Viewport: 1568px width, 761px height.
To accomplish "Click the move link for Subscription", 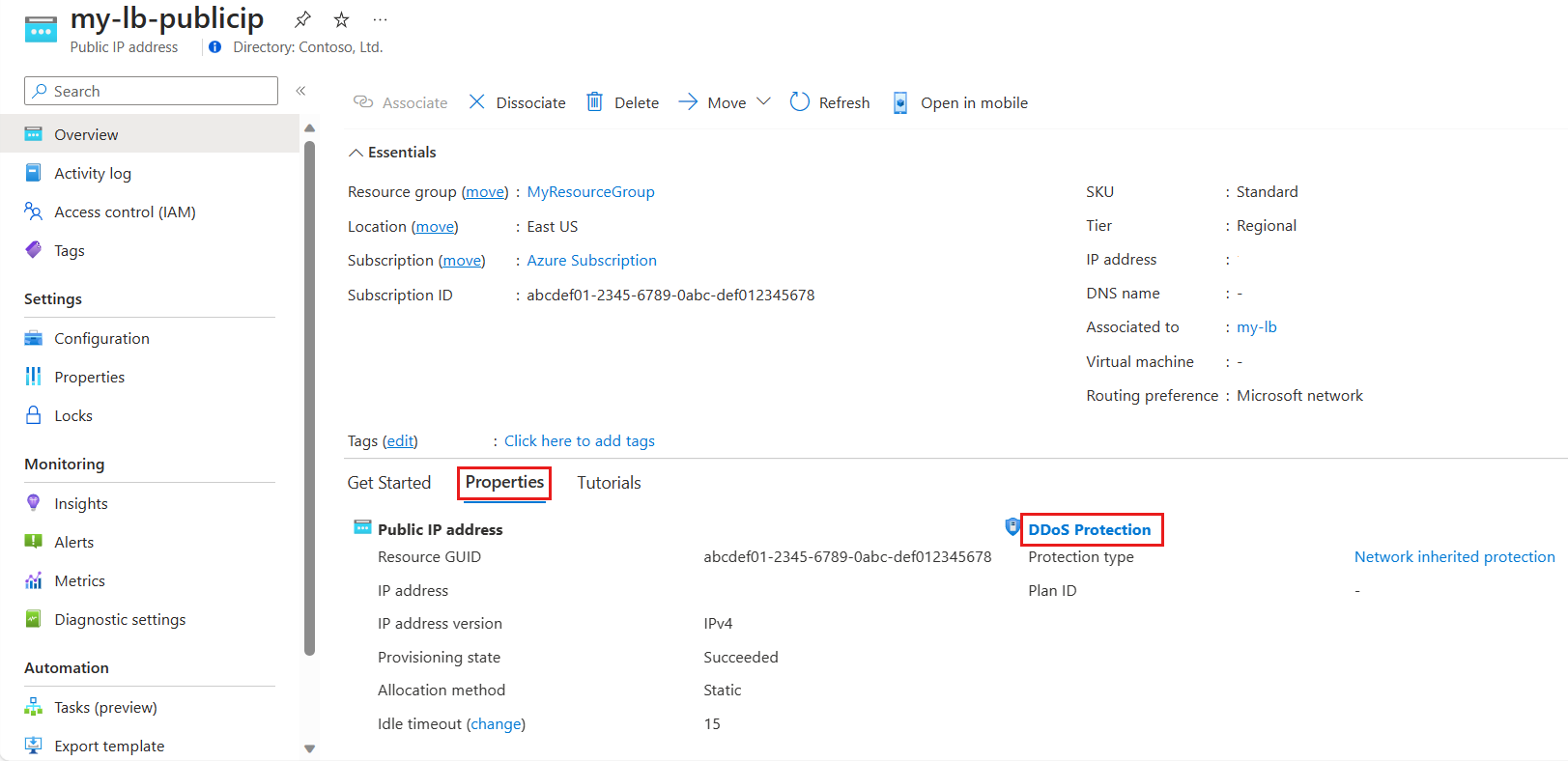I will coord(462,261).
